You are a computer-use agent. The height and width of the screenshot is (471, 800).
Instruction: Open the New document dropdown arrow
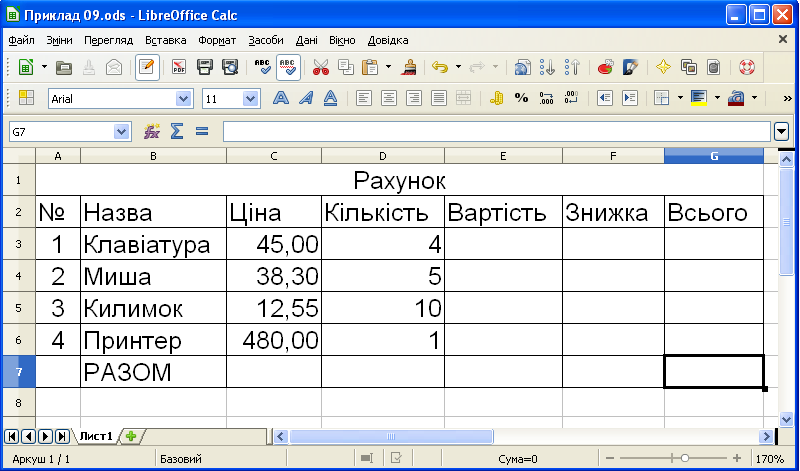44,67
